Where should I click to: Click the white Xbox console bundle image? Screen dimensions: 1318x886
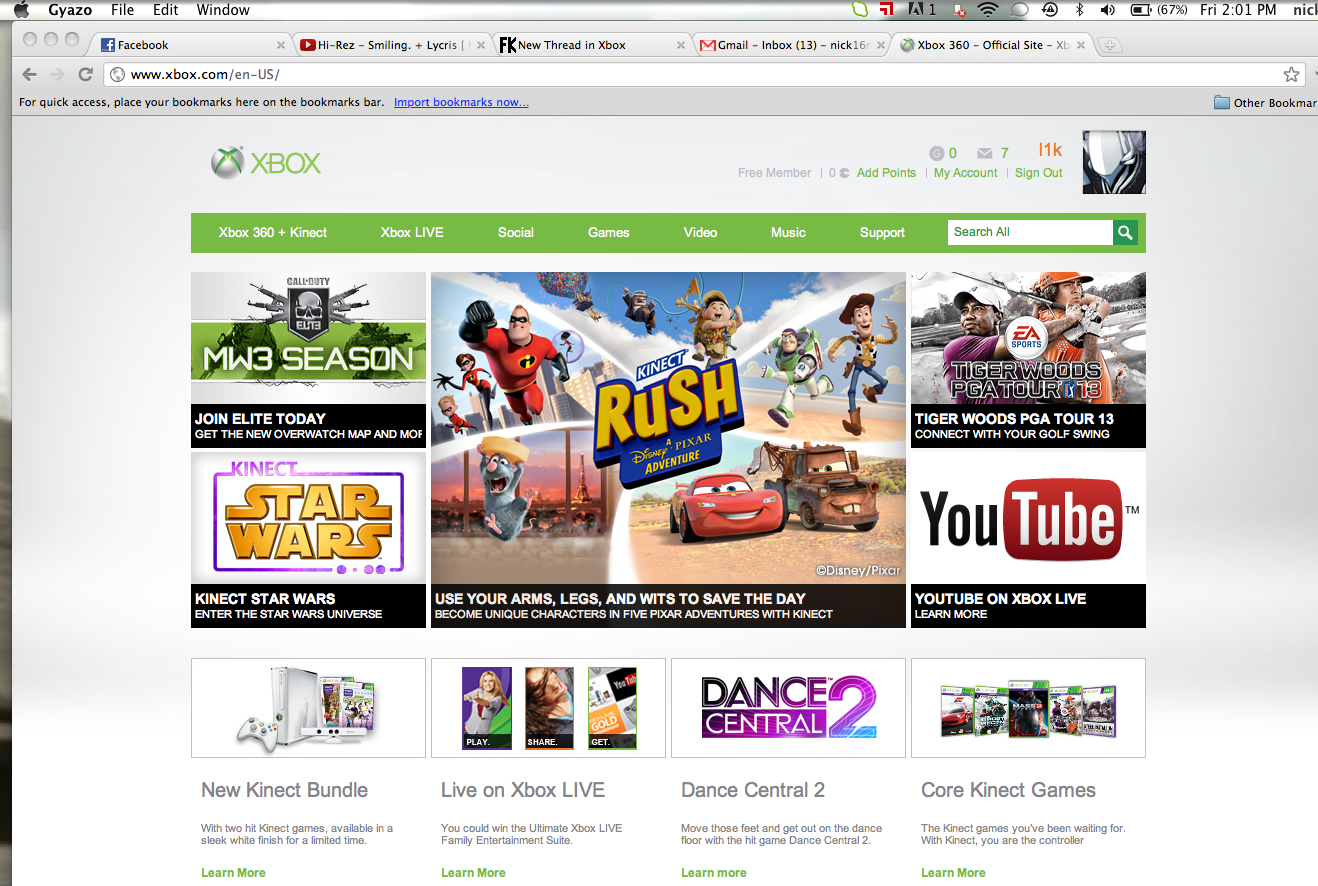pyautogui.click(x=308, y=708)
